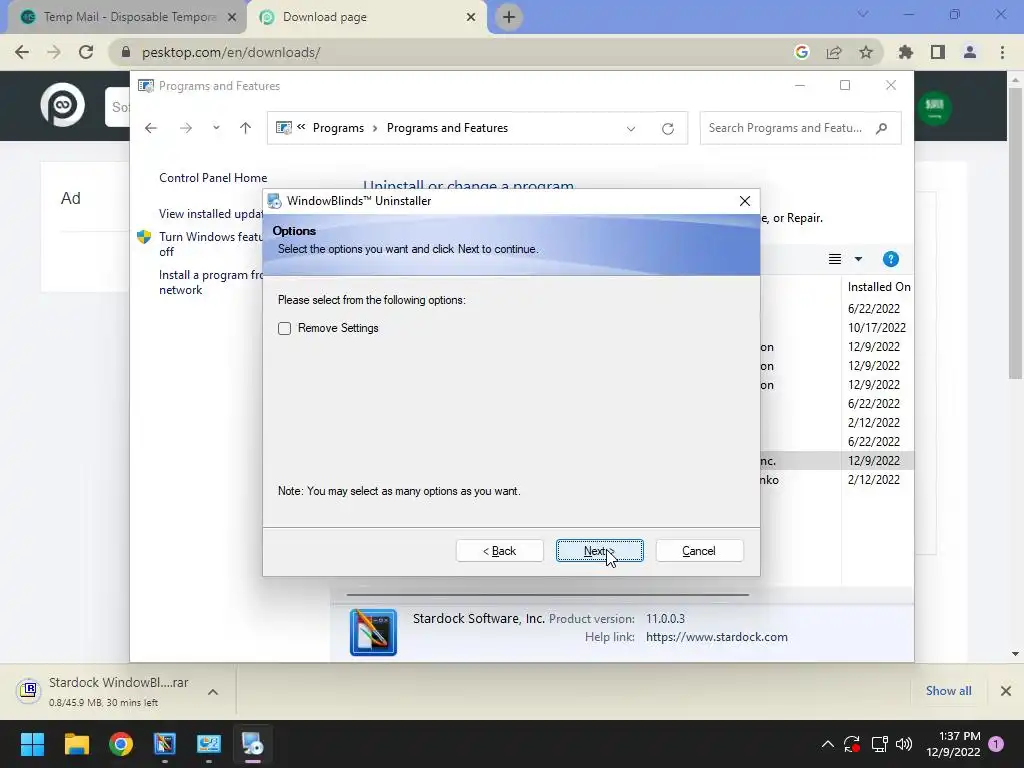Check the Remove Settings checkbox
The image size is (1024, 768).
coord(284,328)
